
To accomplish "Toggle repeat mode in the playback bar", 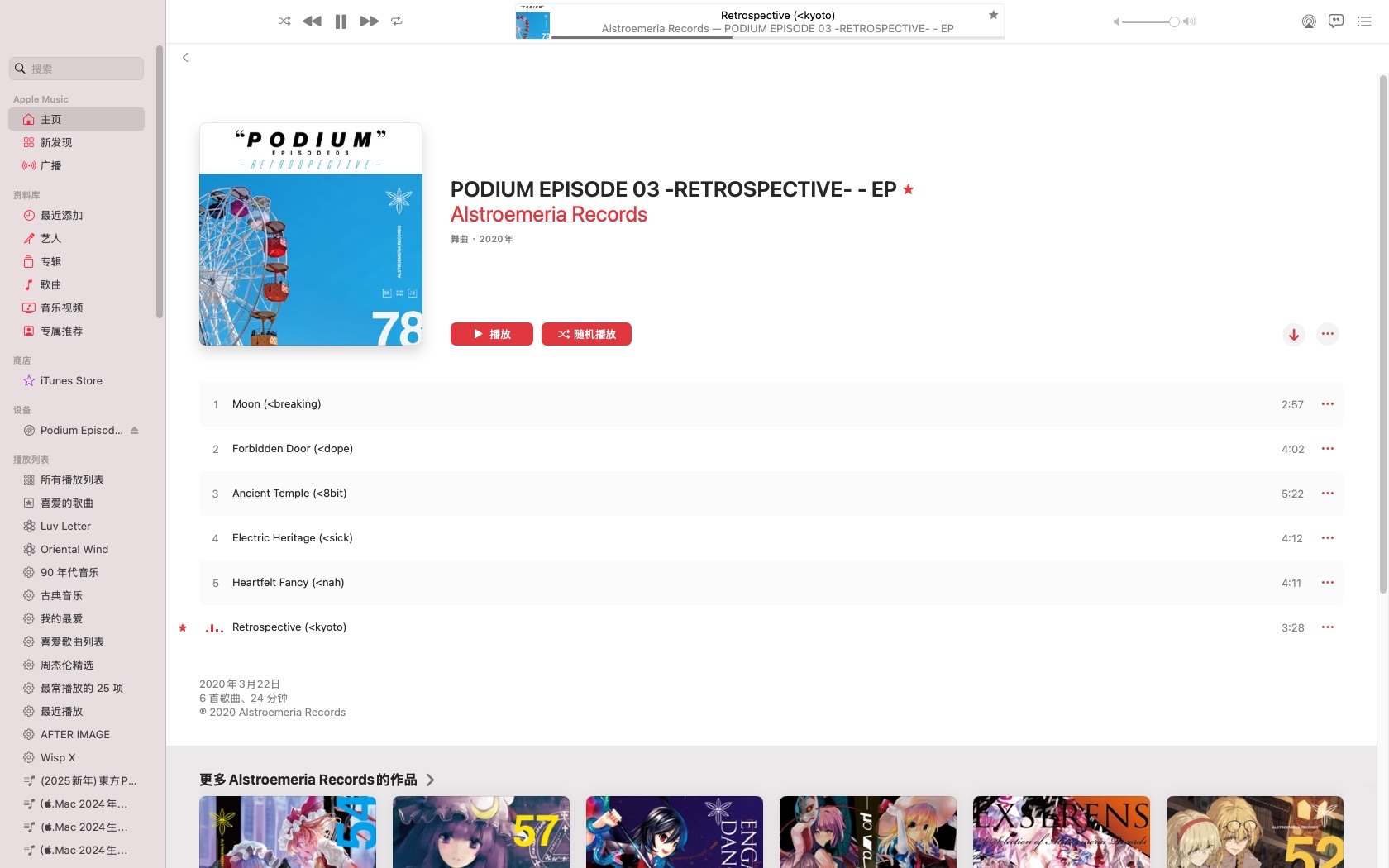I will click(397, 21).
